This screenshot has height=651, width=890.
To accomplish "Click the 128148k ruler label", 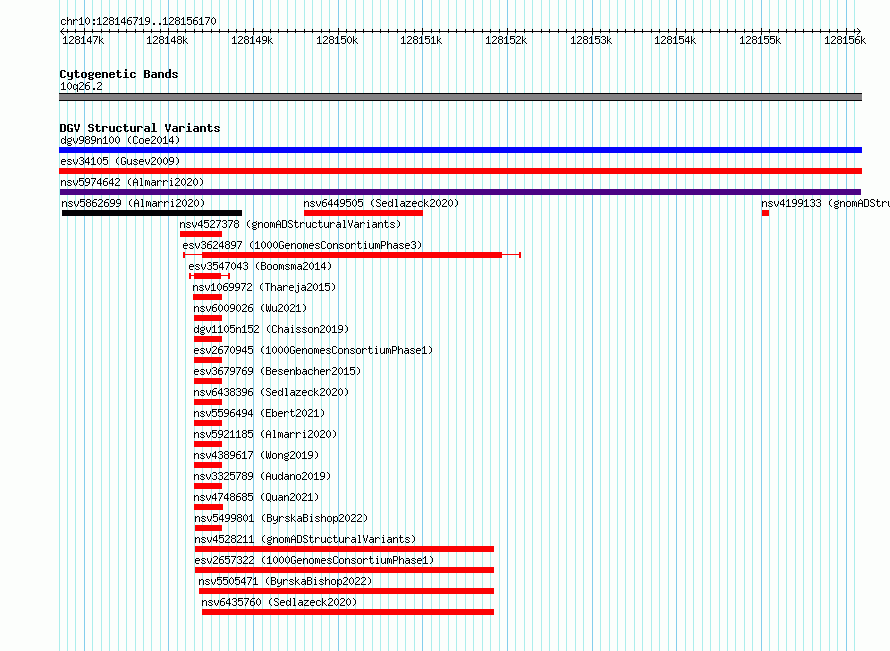I will click(167, 40).
